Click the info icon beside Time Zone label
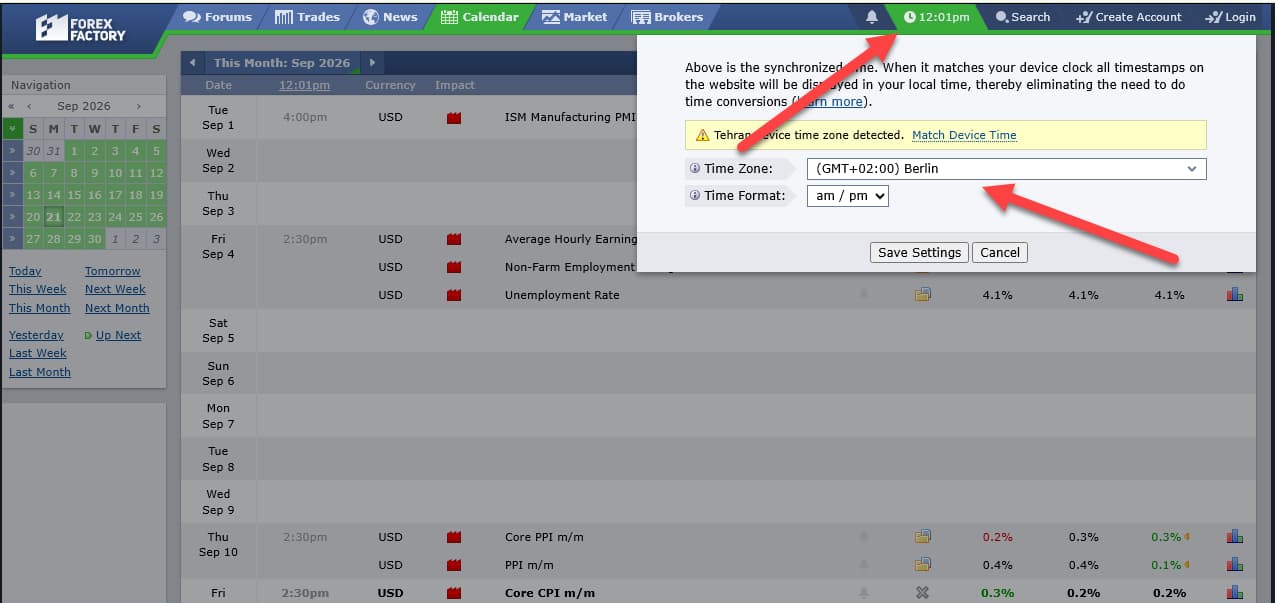The width and height of the screenshot is (1275, 603). [x=695, y=169]
